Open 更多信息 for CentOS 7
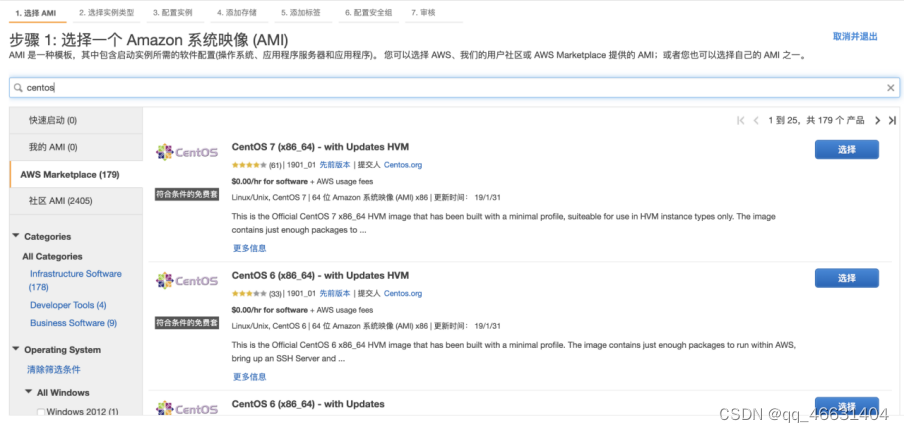This screenshot has height=432, width=904. tap(250, 248)
